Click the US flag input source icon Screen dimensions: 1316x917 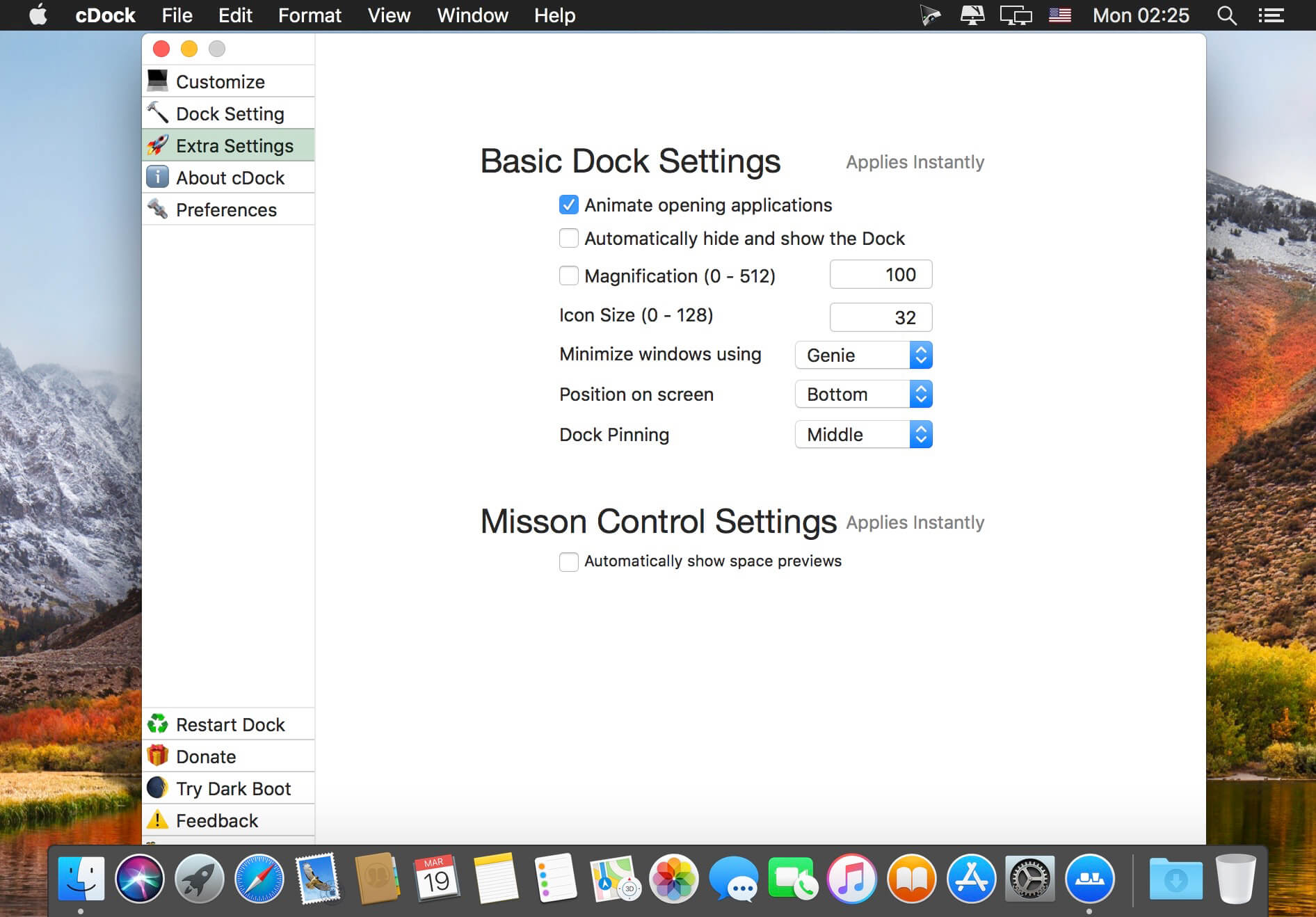coord(1059,15)
